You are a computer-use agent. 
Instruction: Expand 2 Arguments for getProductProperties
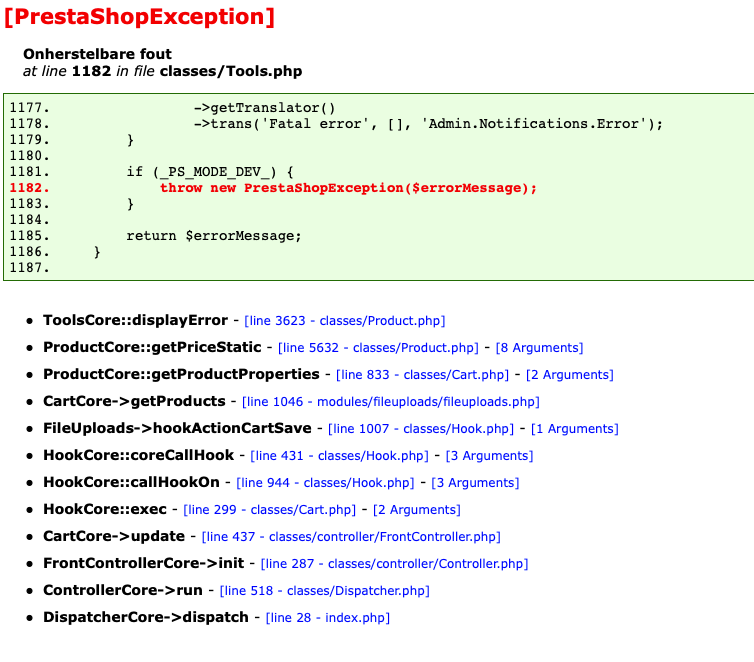(570, 375)
